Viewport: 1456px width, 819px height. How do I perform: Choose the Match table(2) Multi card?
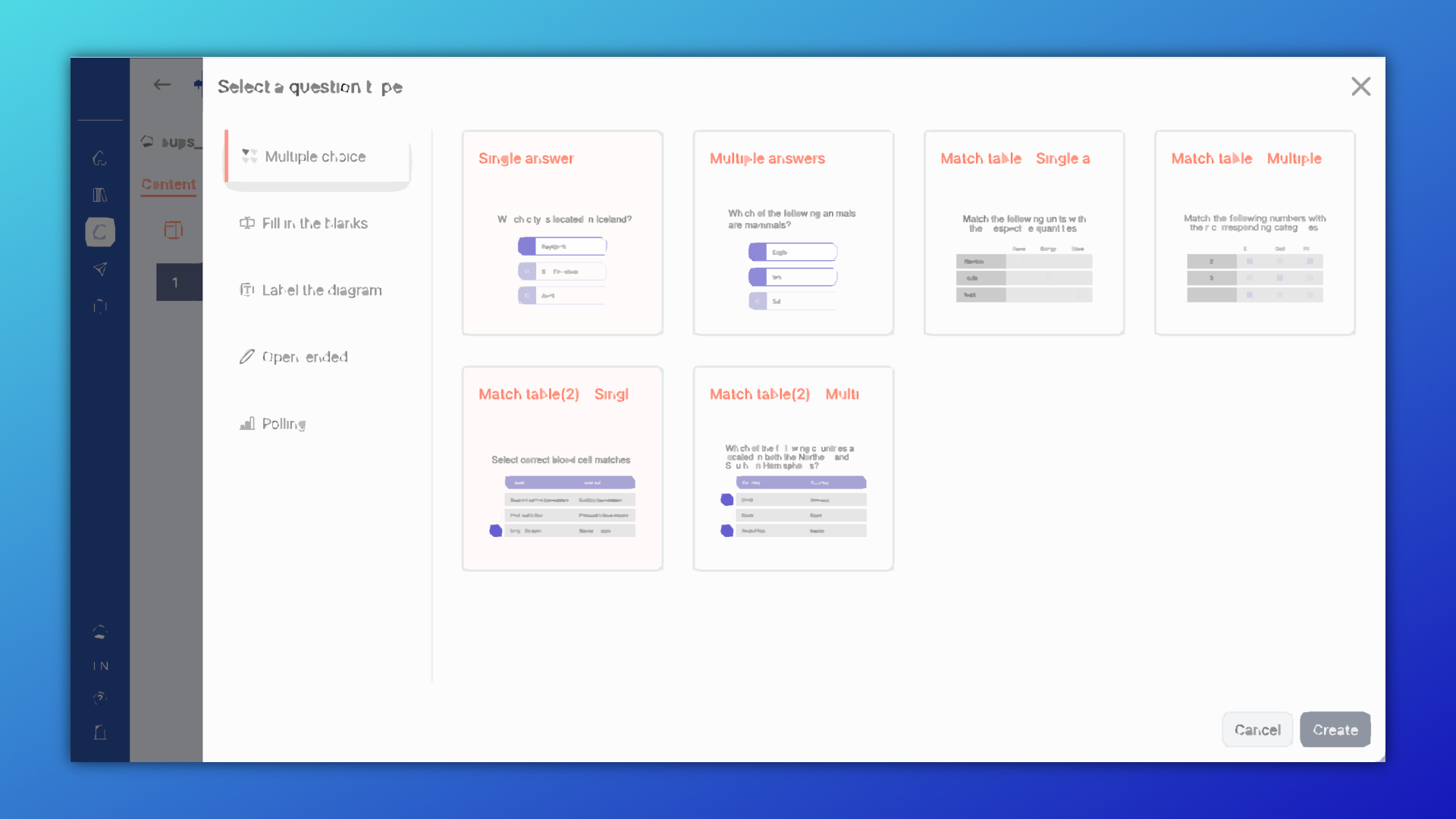pyautogui.click(x=793, y=469)
